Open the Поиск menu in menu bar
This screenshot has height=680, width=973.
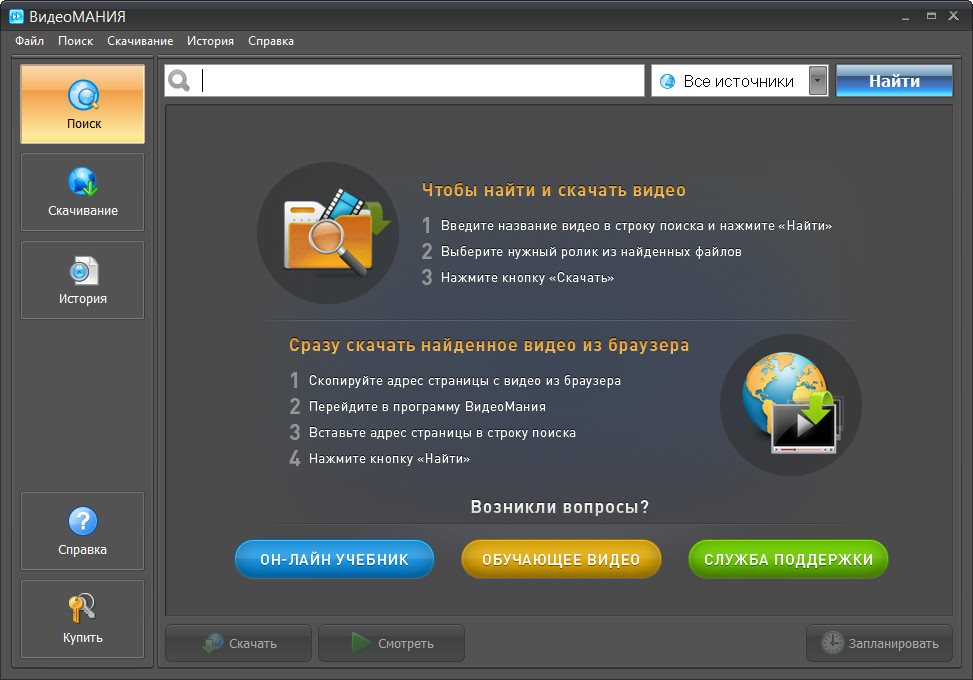pos(76,41)
